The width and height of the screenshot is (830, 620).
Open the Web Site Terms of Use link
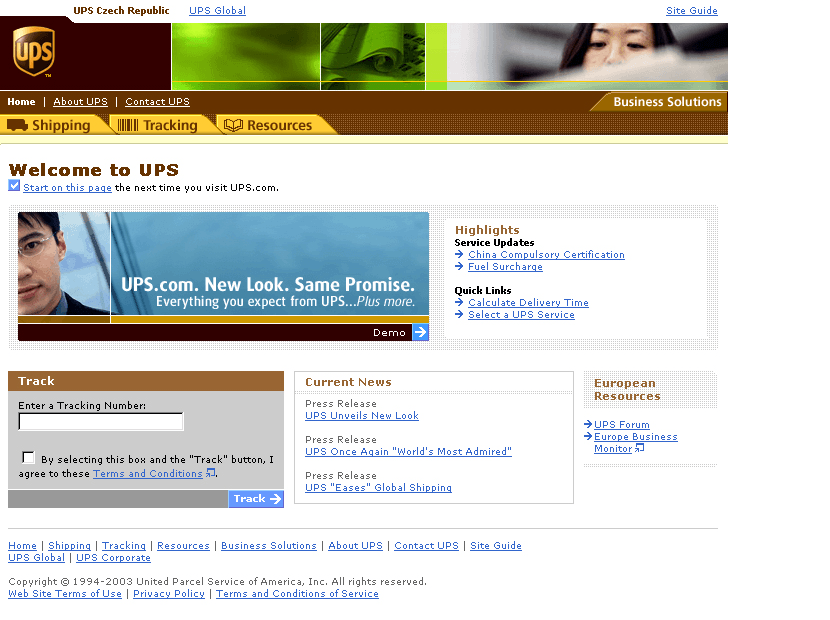pos(65,594)
